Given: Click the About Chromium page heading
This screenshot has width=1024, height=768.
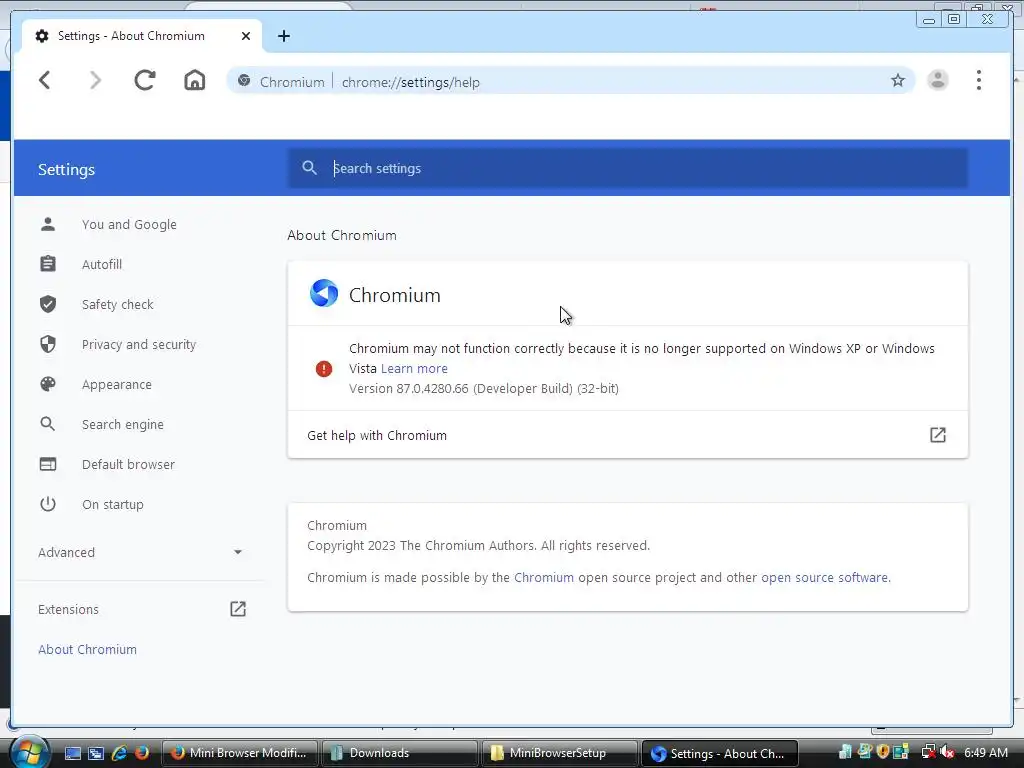Looking at the screenshot, I should click(x=342, y=235).
